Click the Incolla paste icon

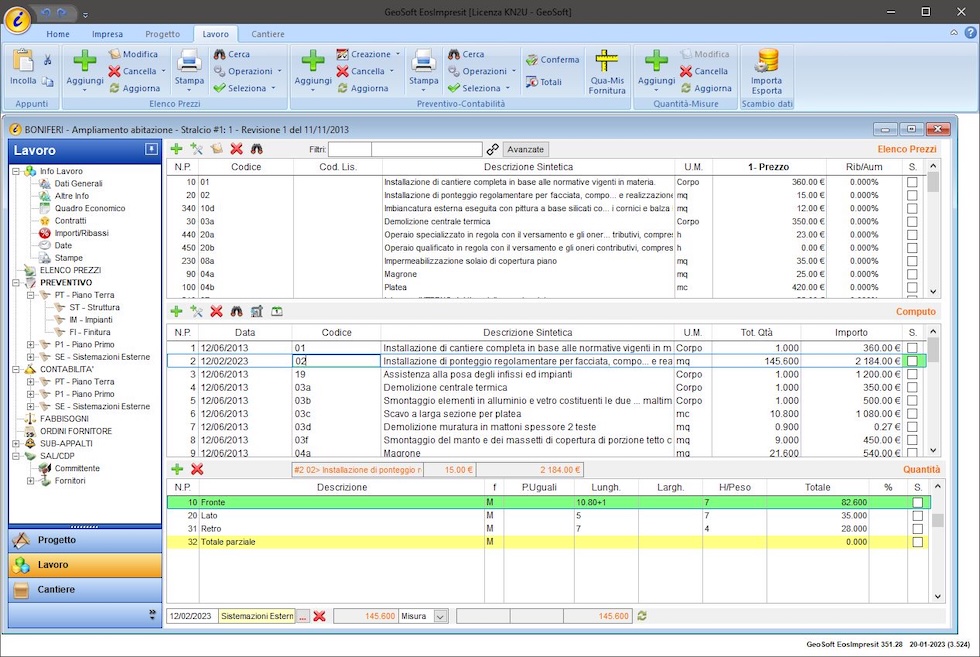(x=22, y=61)
